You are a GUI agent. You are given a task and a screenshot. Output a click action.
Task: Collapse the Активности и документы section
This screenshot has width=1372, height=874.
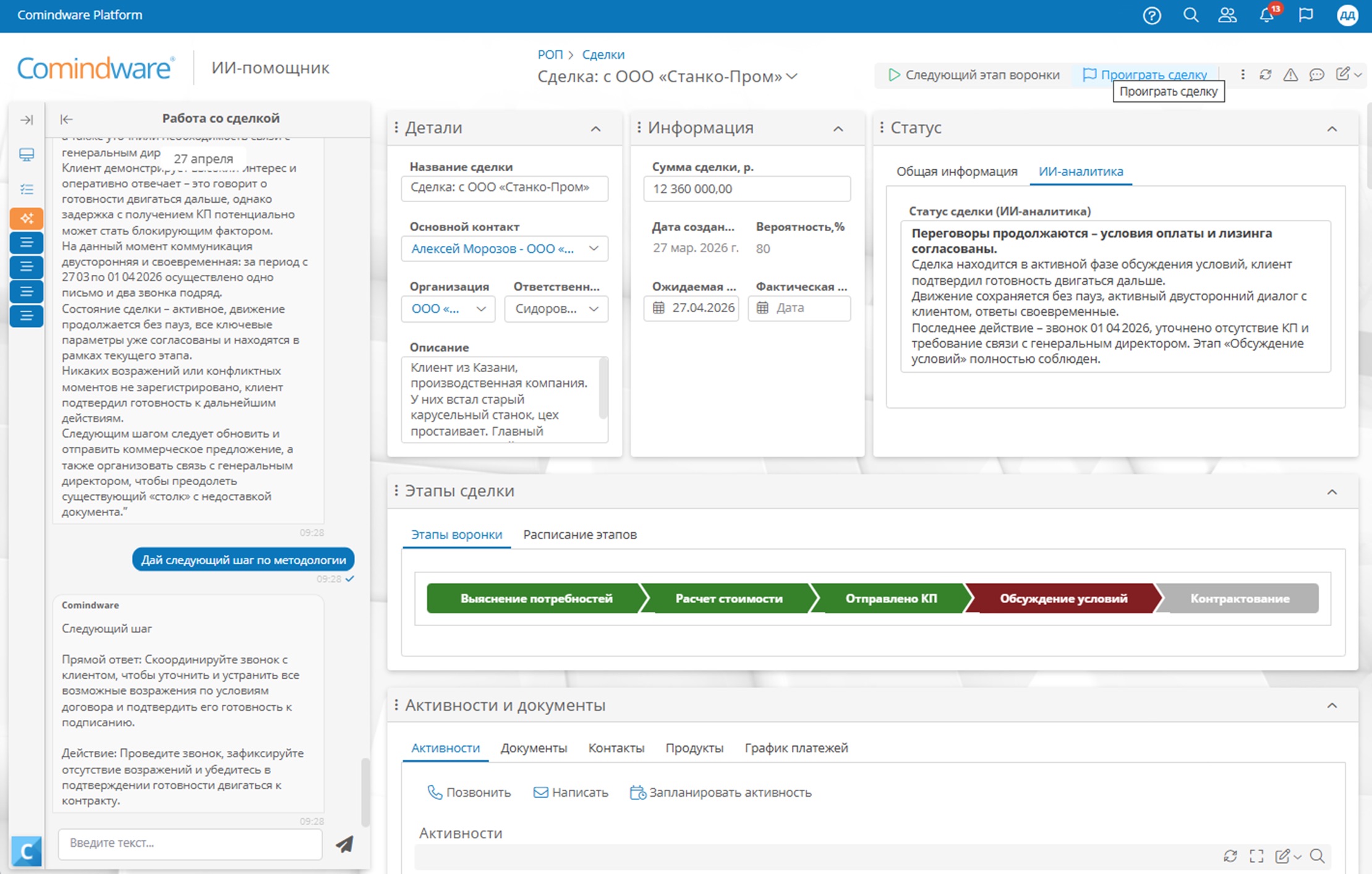1332,706
